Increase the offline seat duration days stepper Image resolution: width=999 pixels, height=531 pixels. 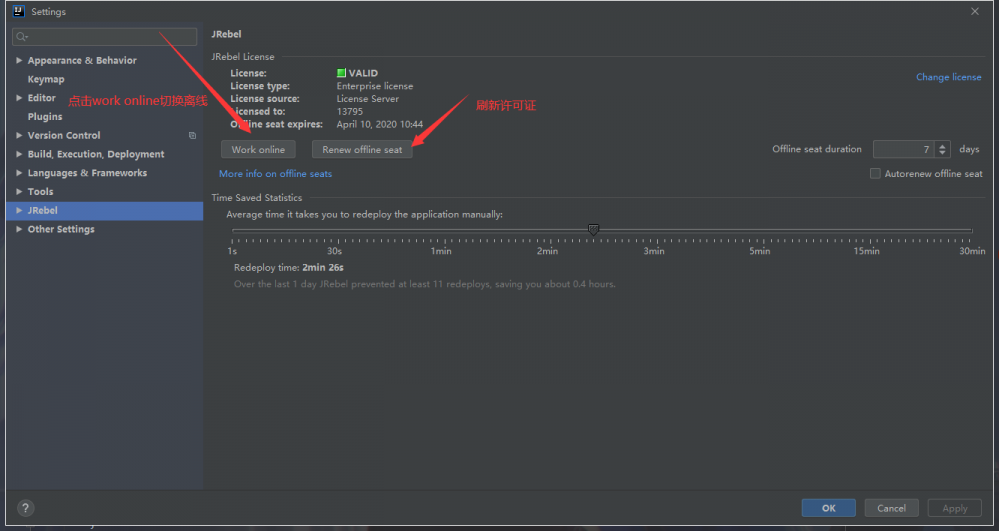pos(942,146)
